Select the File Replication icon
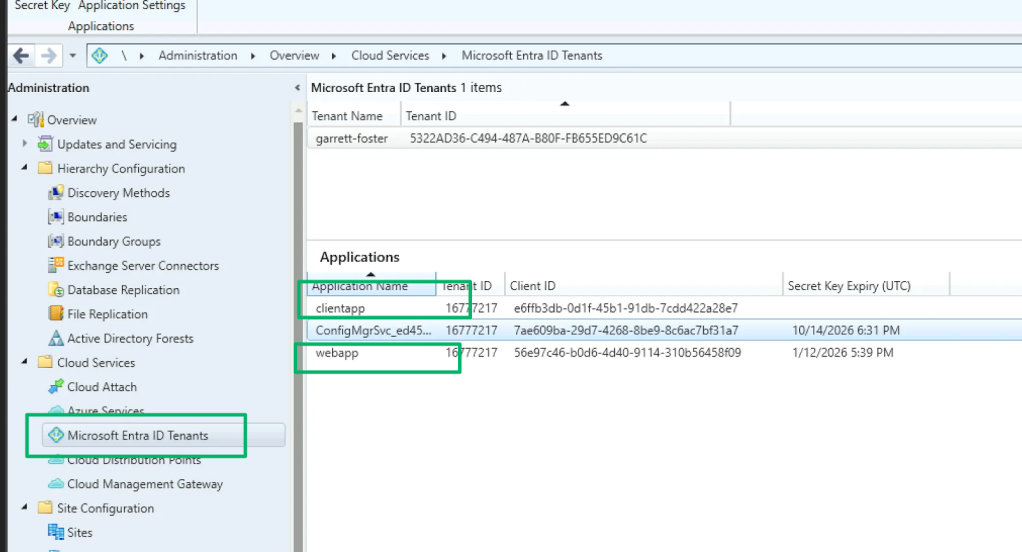Image resolution: width=1022 pixels, height=552 pixels. 56,314
